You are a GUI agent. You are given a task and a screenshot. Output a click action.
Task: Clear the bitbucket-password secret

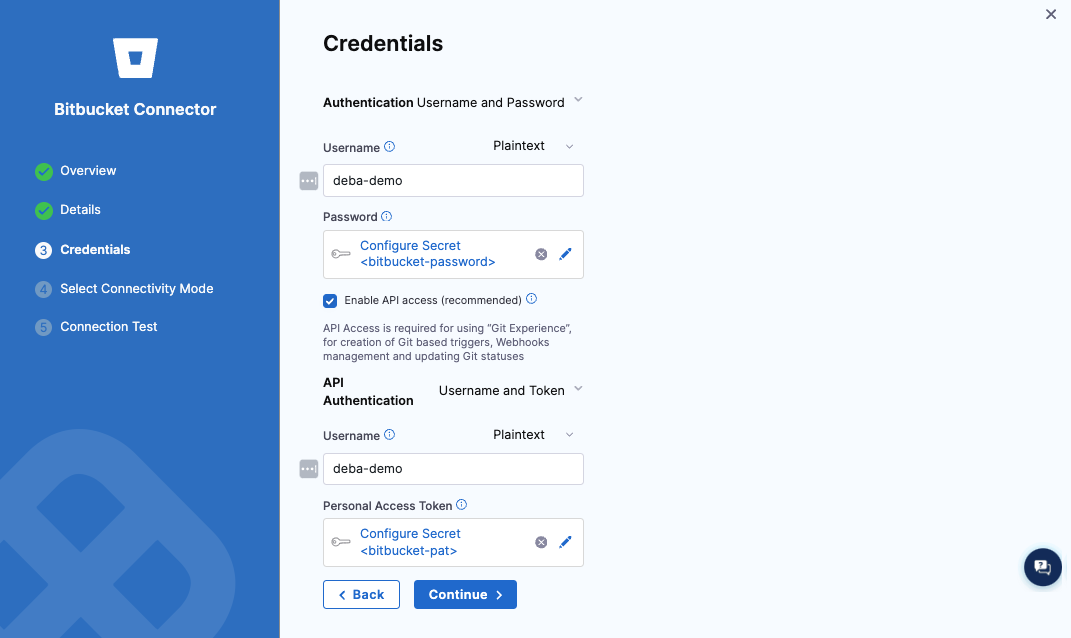click(541, 254)
